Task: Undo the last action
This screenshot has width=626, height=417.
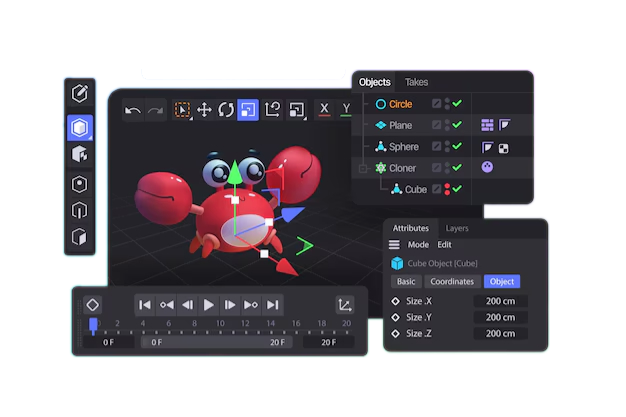Action: click(133, 110)
